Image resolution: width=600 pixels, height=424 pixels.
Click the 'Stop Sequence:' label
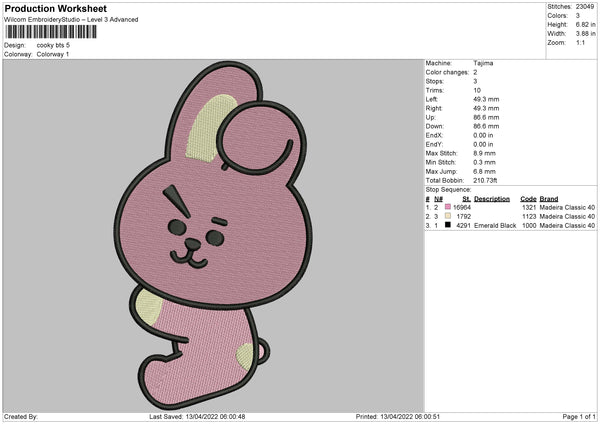[448, 190]
